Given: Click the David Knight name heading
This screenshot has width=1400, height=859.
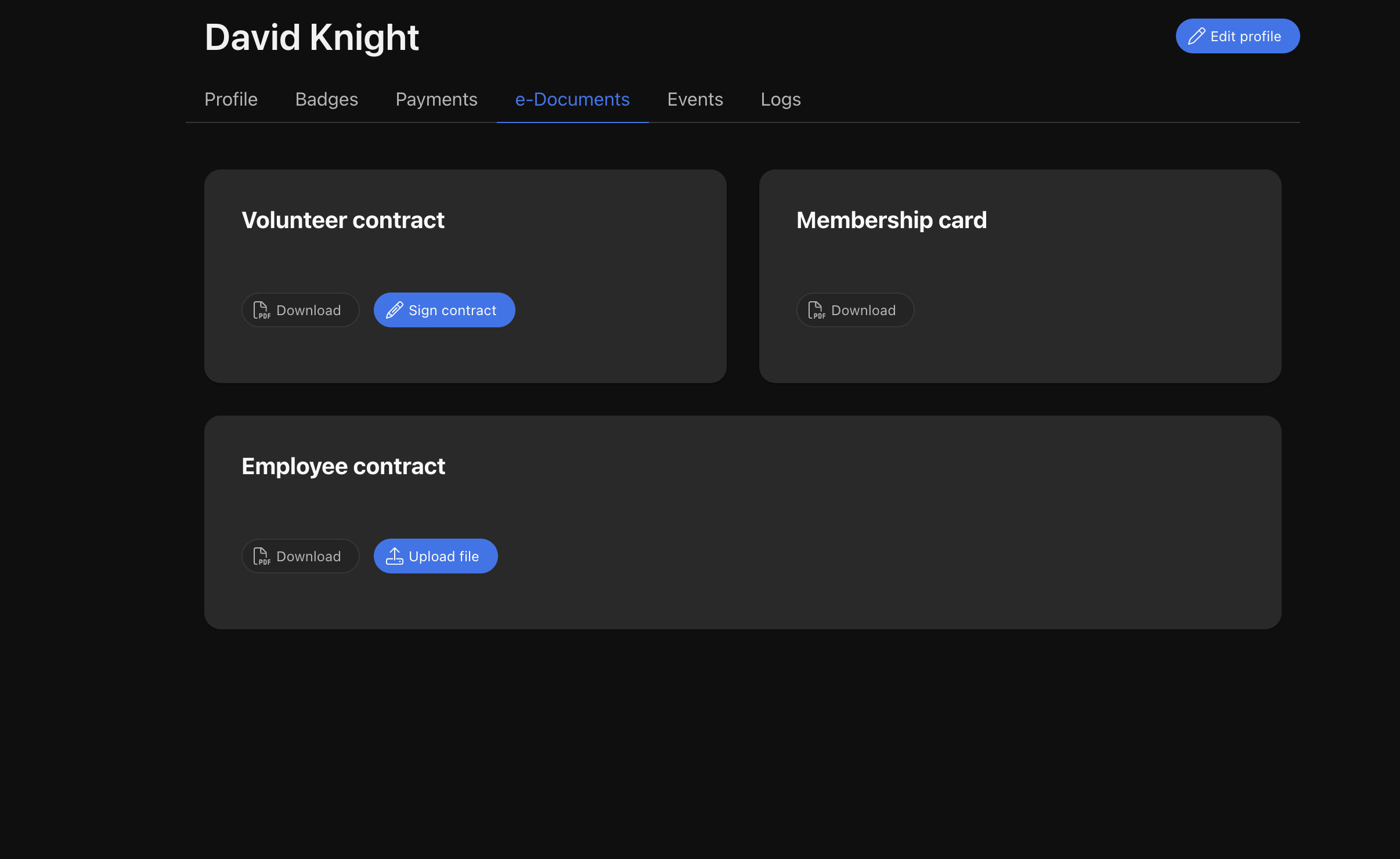Looking at the screenshot, I should [312, 38].
